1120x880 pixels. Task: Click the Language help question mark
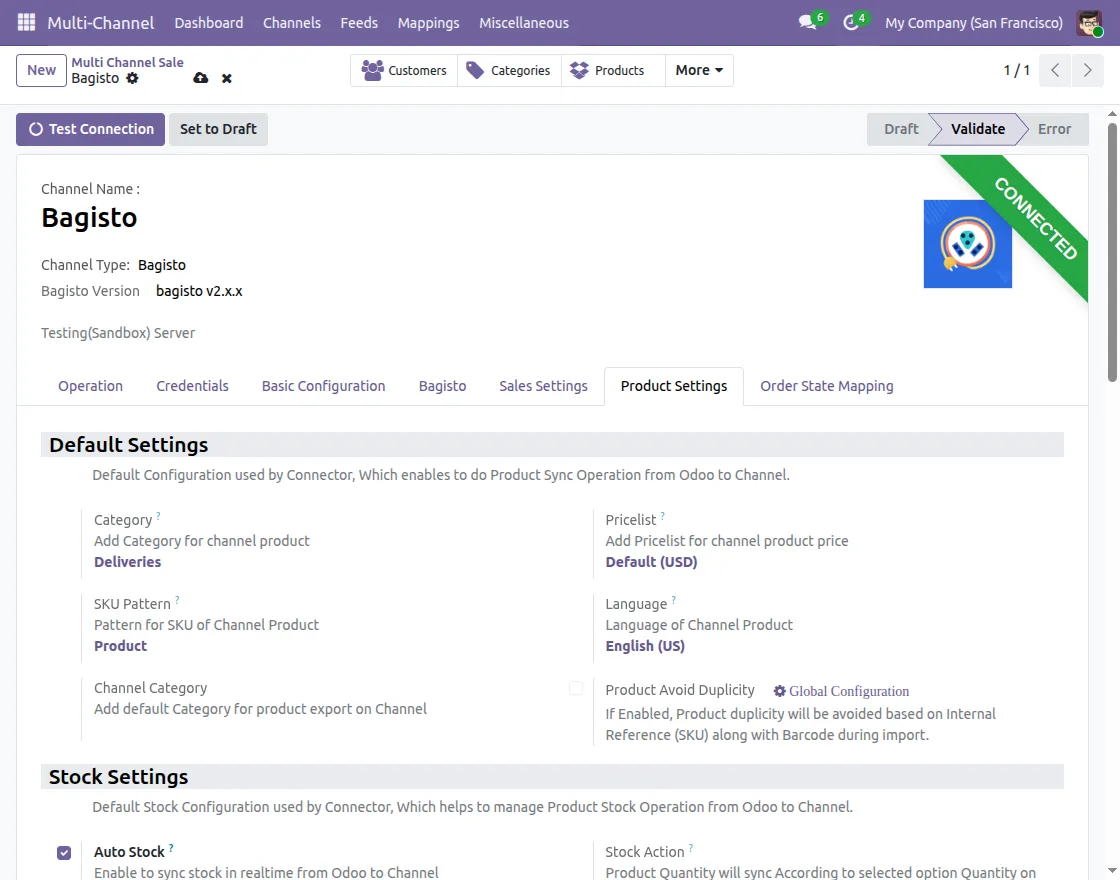(674, 599)
